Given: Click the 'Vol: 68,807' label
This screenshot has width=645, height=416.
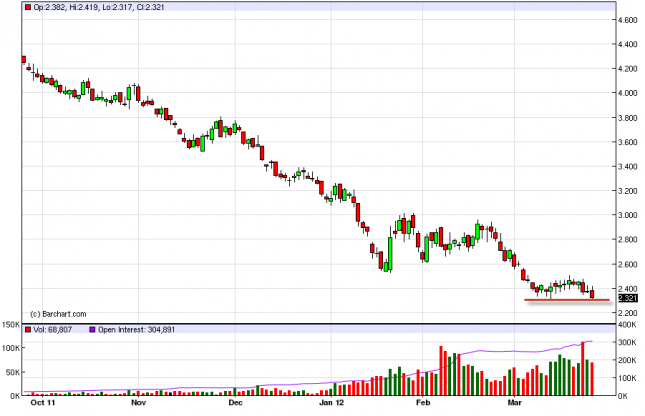Looking at the screenshot, I should pos(53,330).
